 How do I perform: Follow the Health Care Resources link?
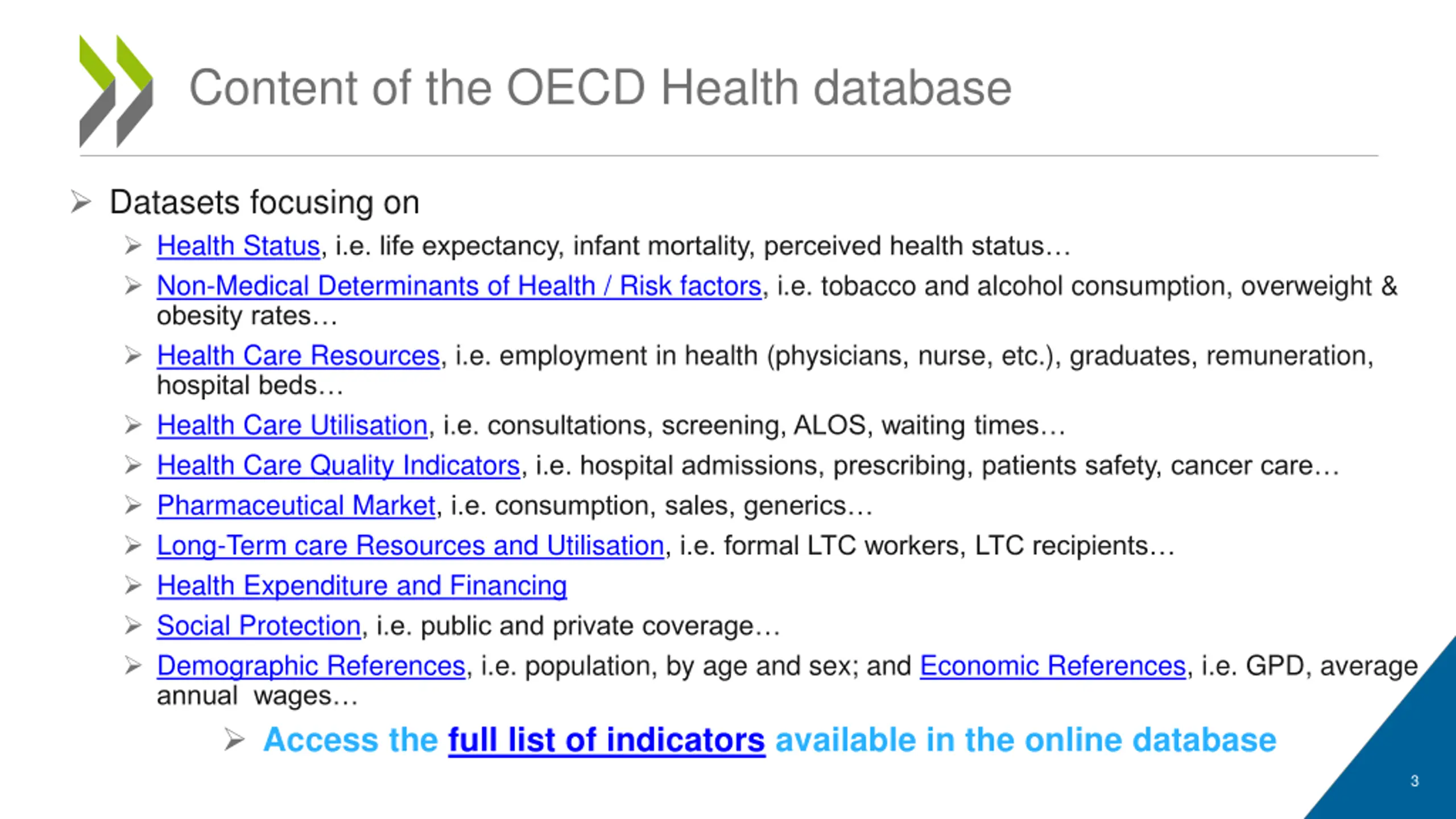[298, 355]
